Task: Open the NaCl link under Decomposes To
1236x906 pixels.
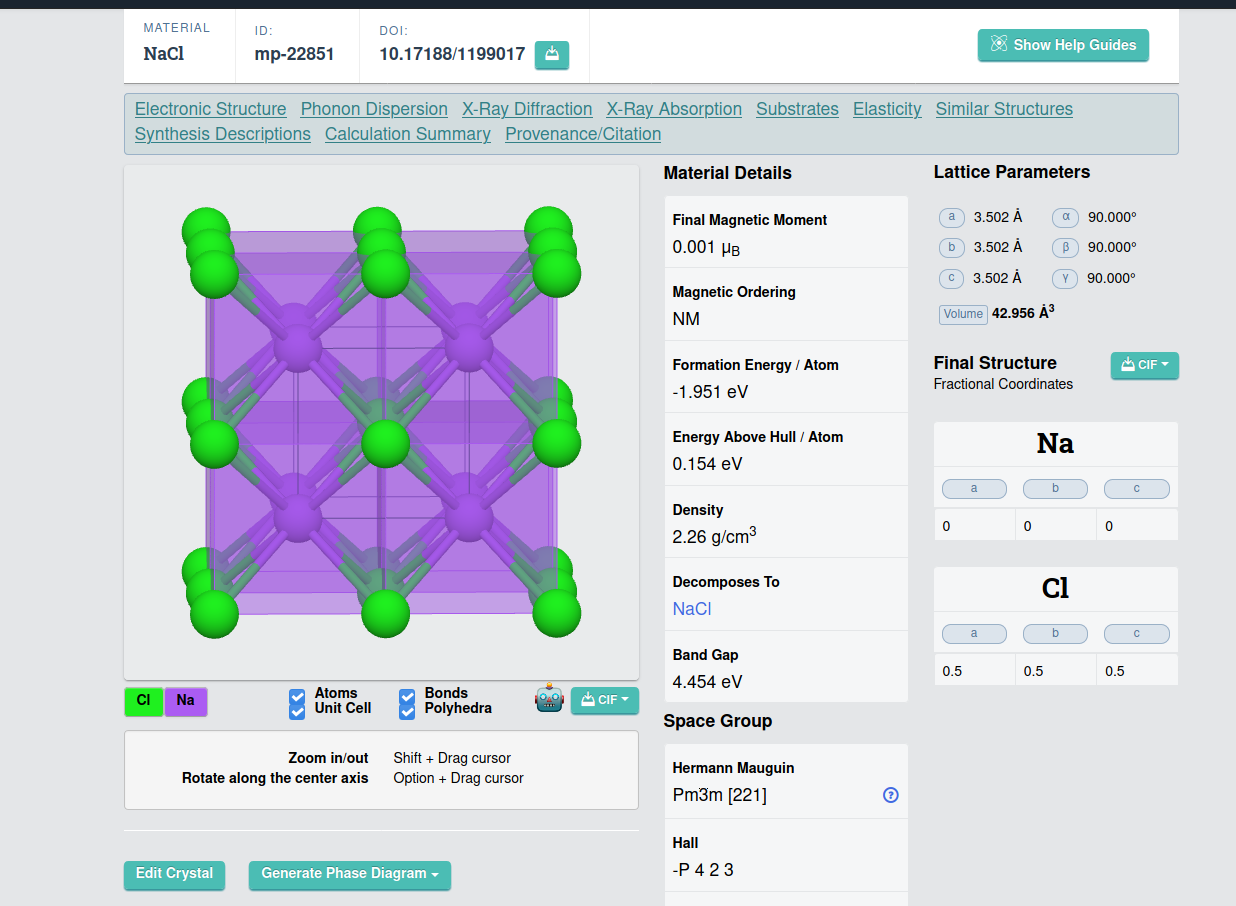Action: (692, 609)
